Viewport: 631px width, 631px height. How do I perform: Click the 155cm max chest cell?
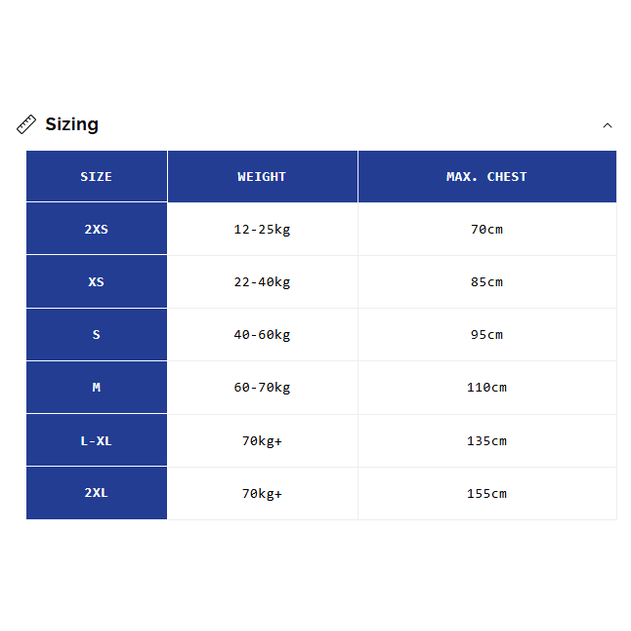point(486,493)
